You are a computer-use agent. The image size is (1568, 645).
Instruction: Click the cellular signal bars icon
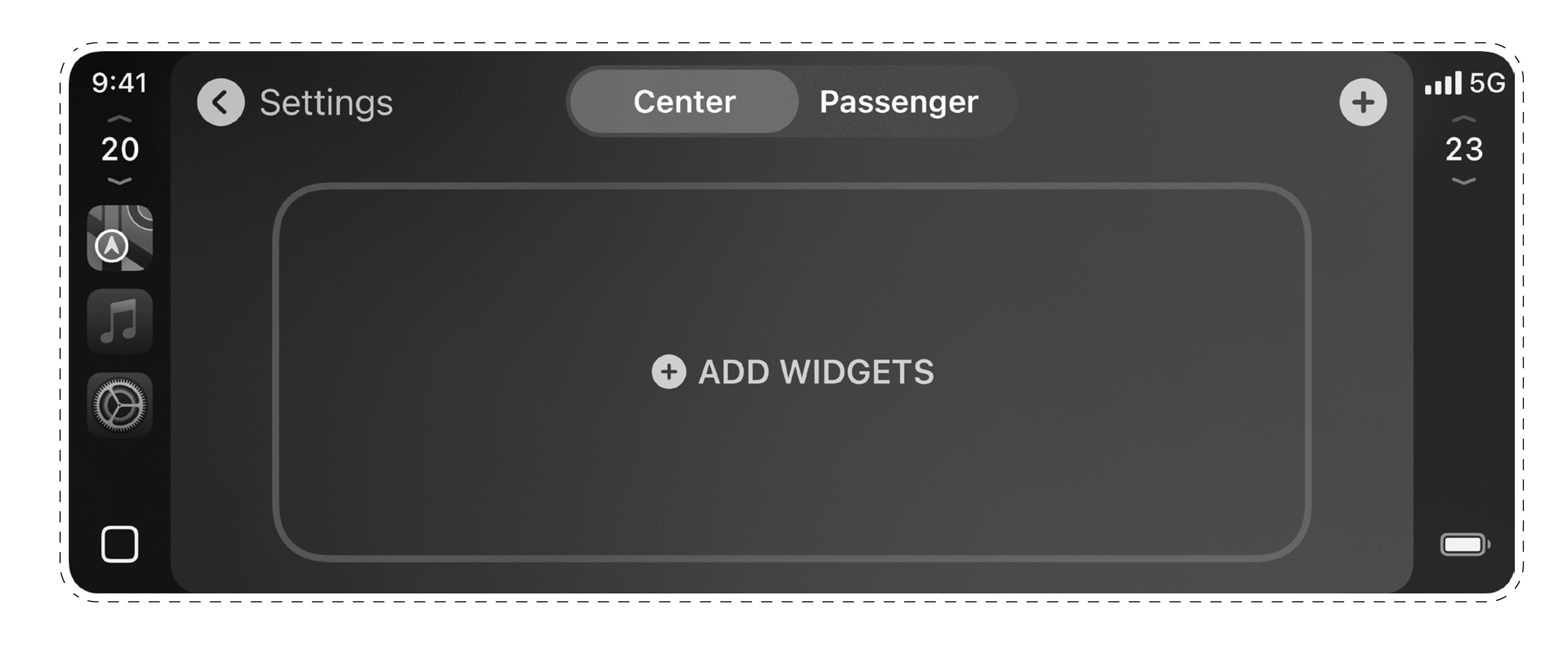[x=1443, y=83]
